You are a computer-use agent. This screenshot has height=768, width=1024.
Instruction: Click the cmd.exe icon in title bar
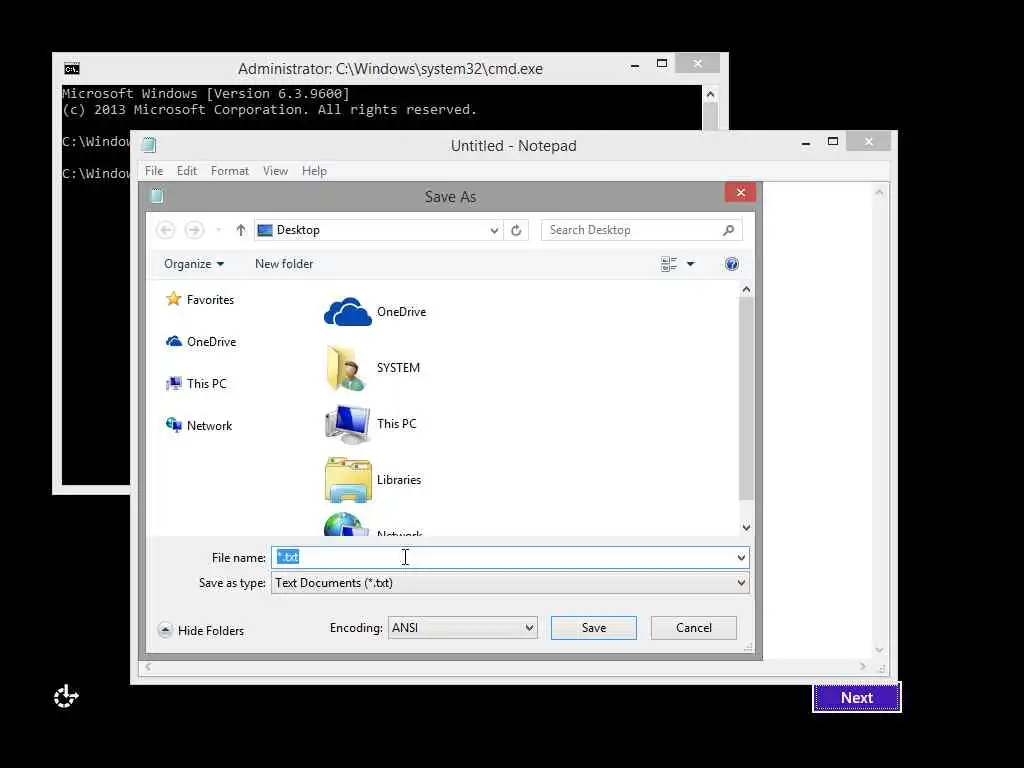pos(72,69)
